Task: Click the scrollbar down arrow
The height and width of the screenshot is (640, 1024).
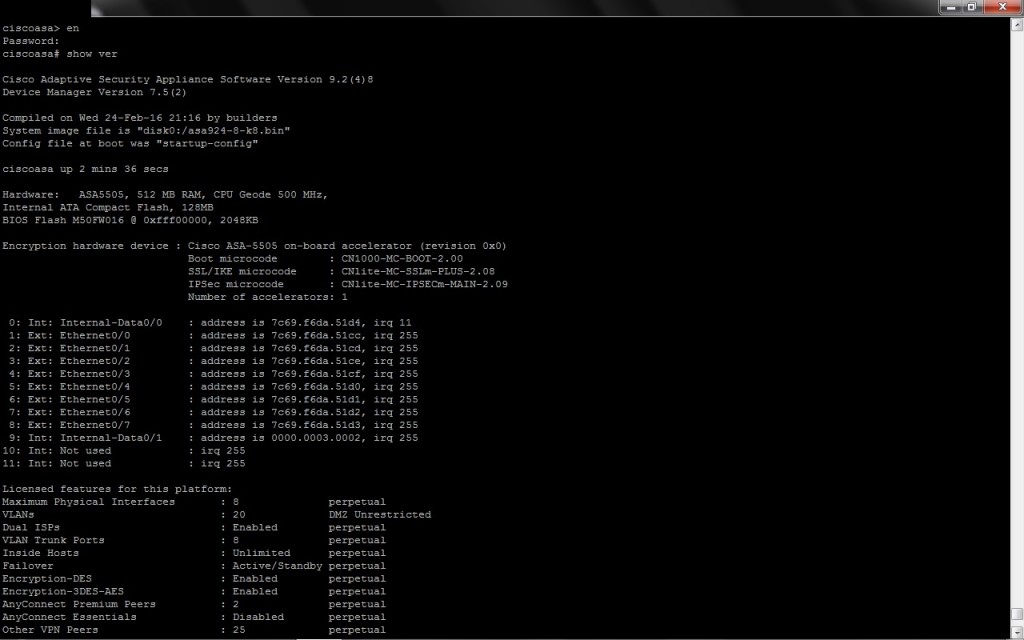Action: [x=1017, y=633]
